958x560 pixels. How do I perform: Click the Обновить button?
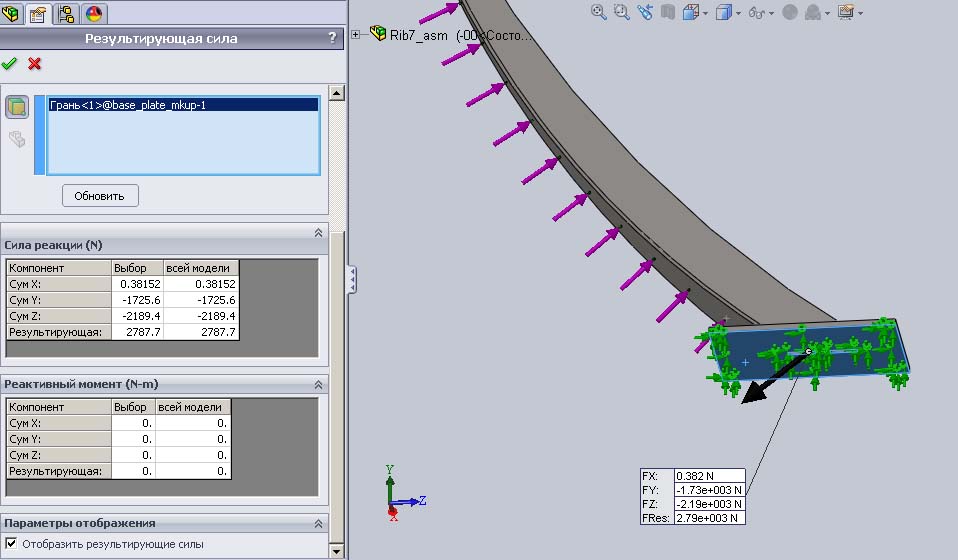pyautogui.click(x=100, y=196)
